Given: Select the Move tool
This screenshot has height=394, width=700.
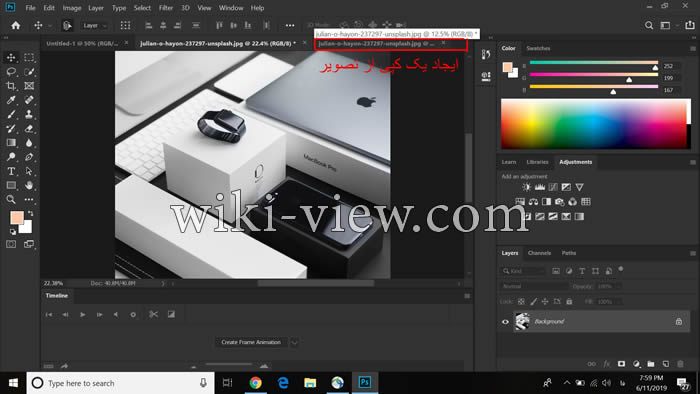Looking at the screenshot, I should 11,57.
